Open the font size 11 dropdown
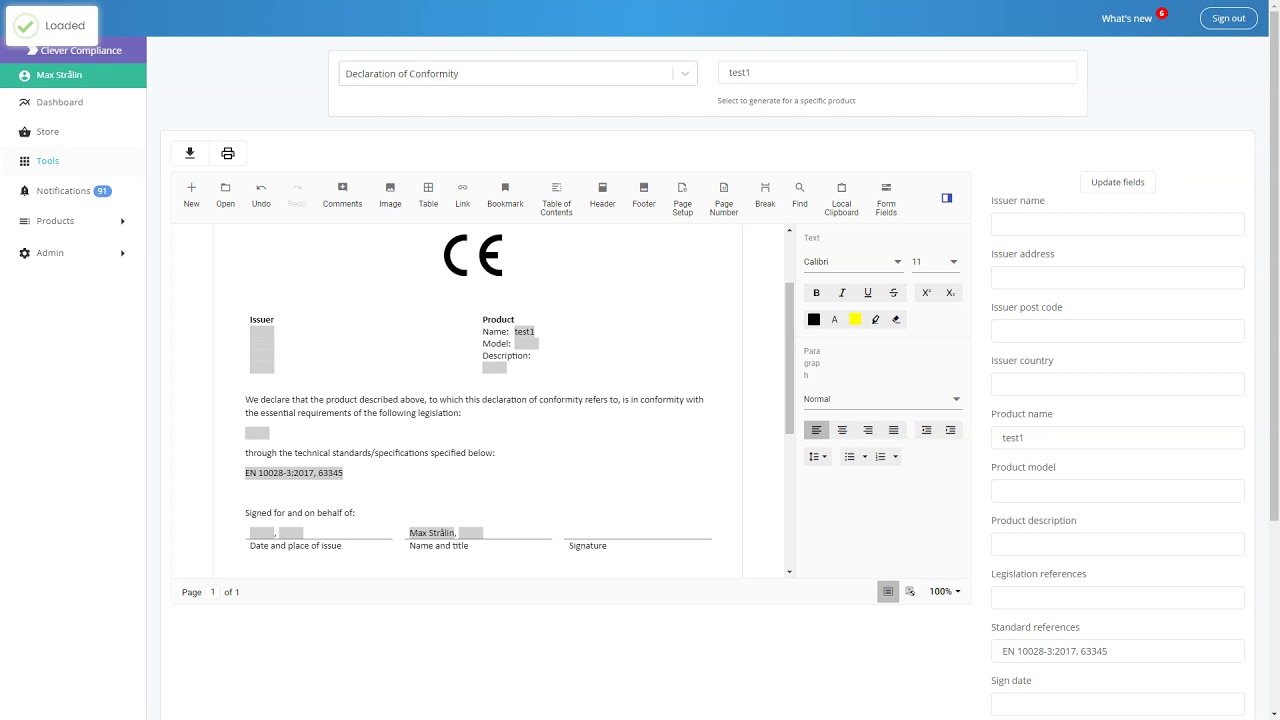 (935, 262)
